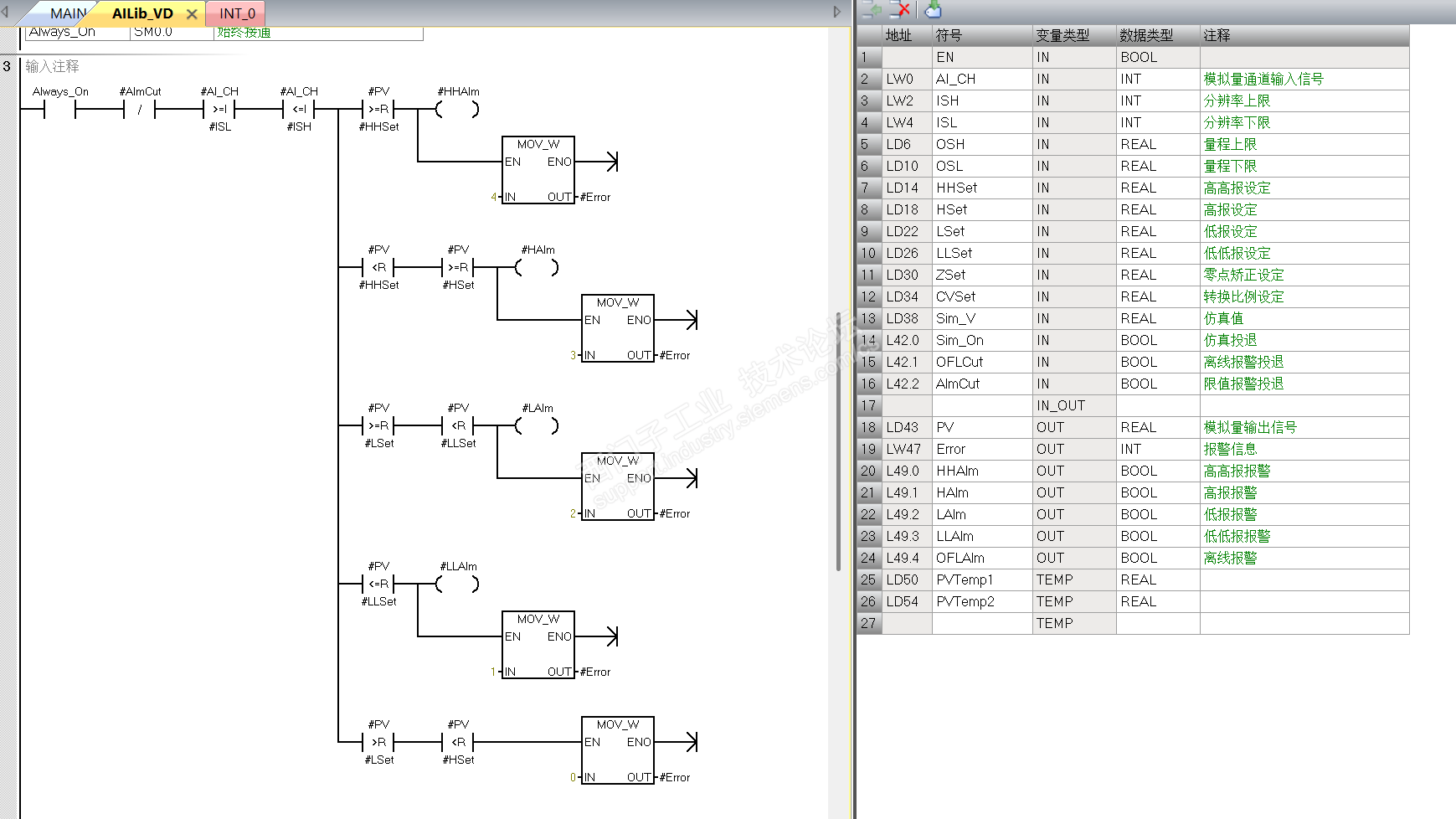This screenshot has height=819, width=1456.
Task: Select the #PV >R #LSet compare contact
Action: pos(378,742)
